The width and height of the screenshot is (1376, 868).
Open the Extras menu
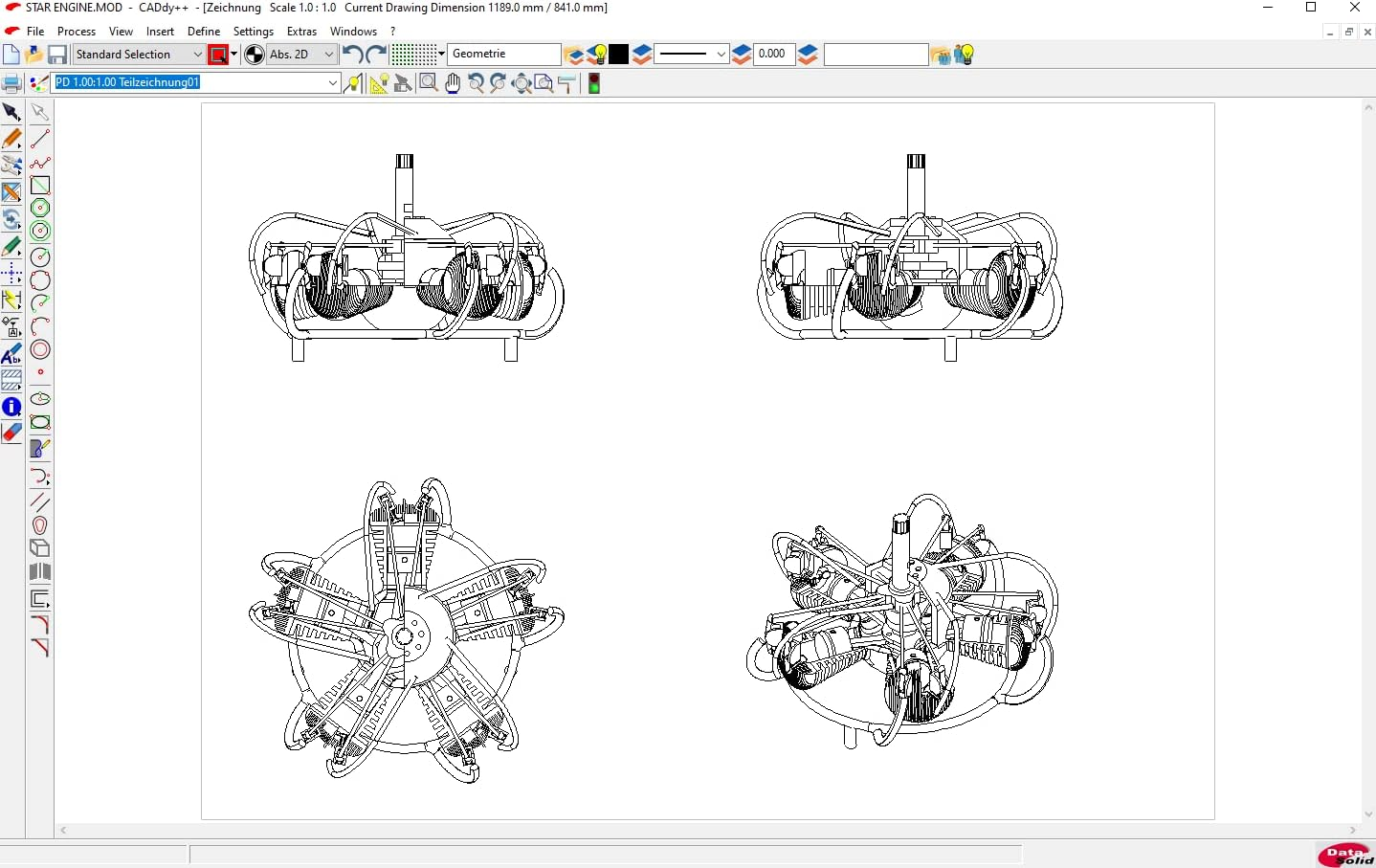(x=300, y=31)
